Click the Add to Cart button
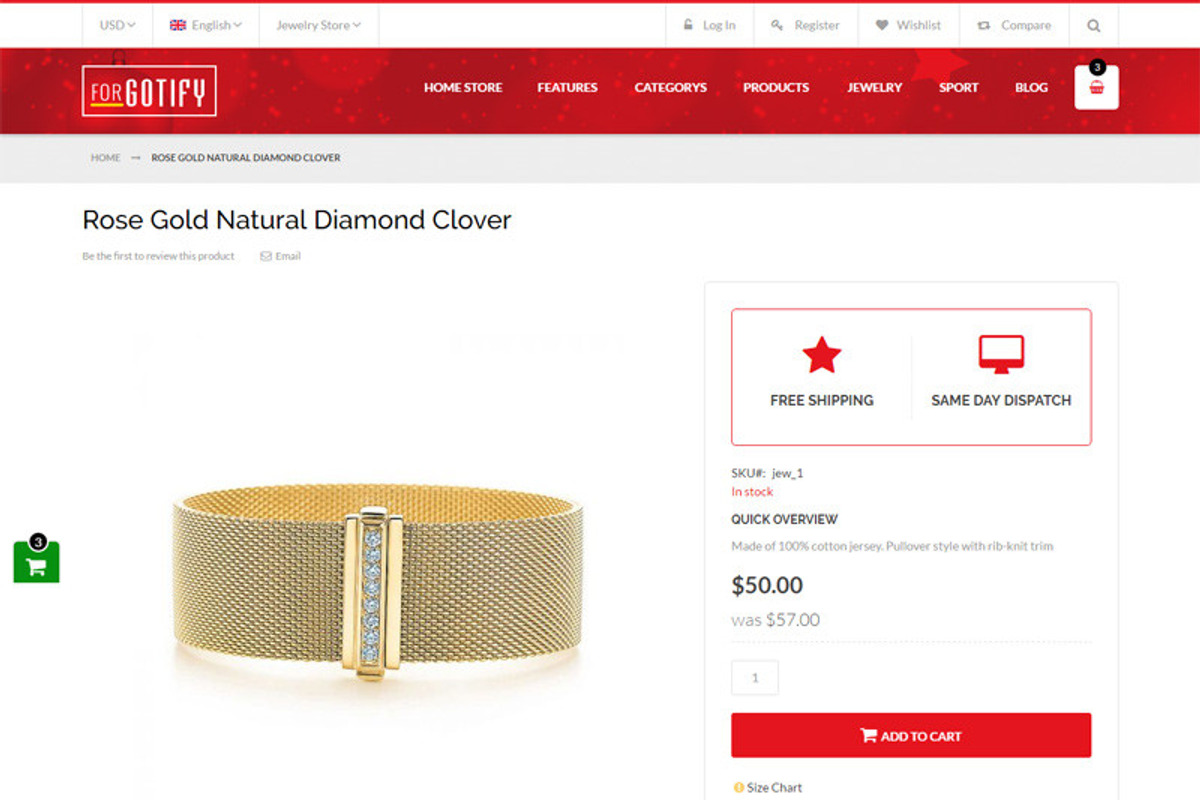This screenshot has width=1200, height=800. 911,735
